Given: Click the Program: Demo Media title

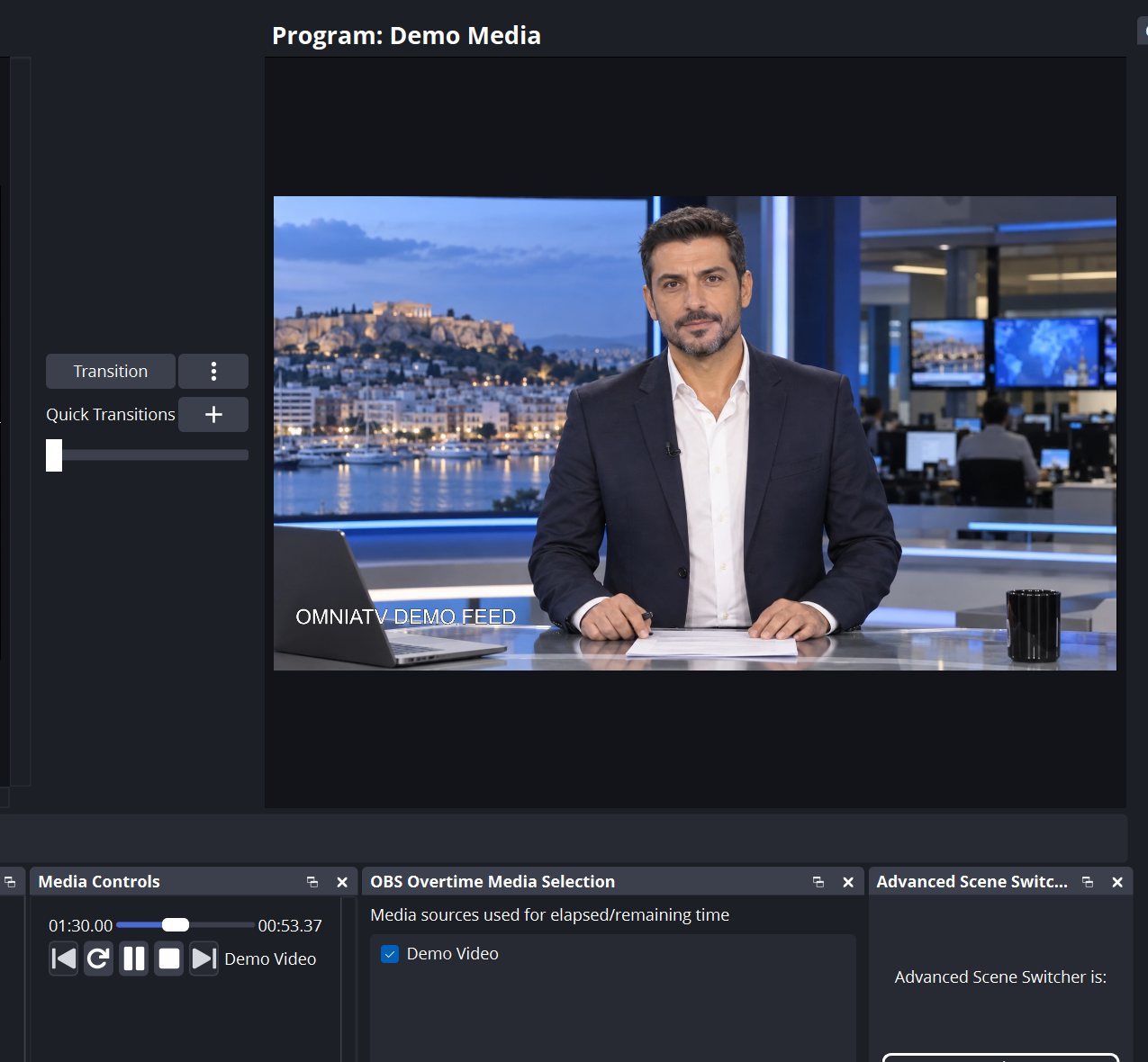Looking at the screenshot, I should click(406, 35).
